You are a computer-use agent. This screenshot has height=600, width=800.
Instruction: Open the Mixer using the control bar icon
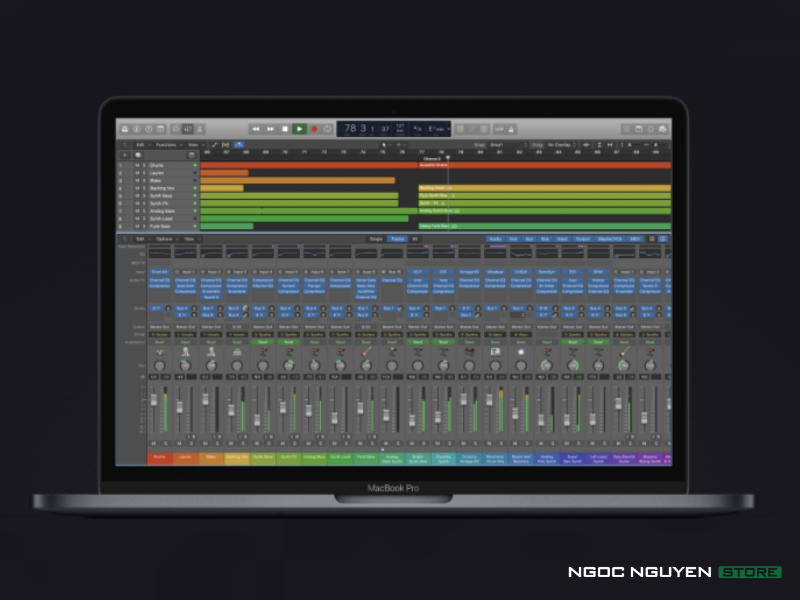pyautogui.click(x=187, y=129)
